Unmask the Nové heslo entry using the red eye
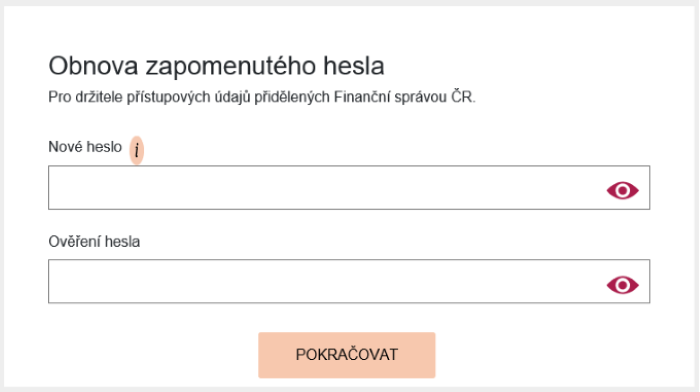The image size is (700, 392). click(622, 191)
